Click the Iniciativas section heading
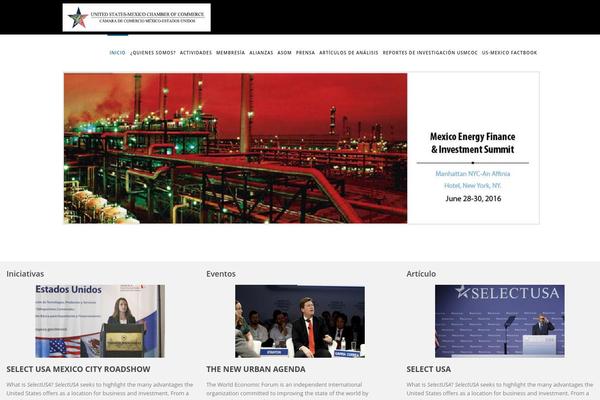Screen dimensions: 600x400 click(x=25, y=274)
